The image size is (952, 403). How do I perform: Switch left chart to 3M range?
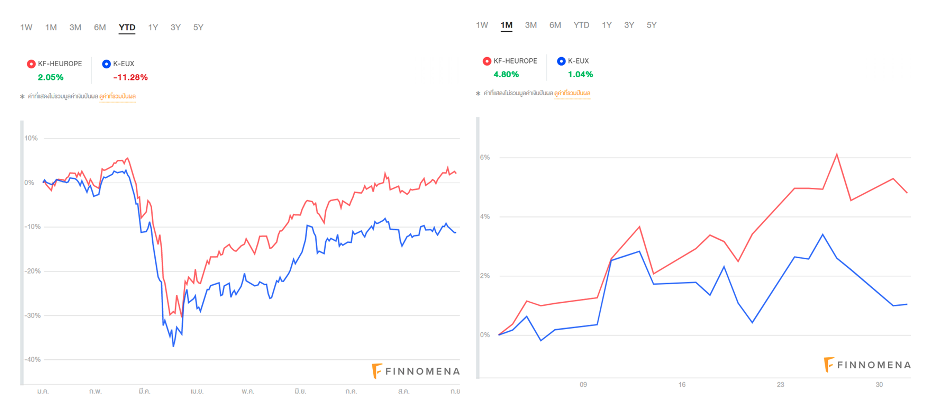[75, 27]
